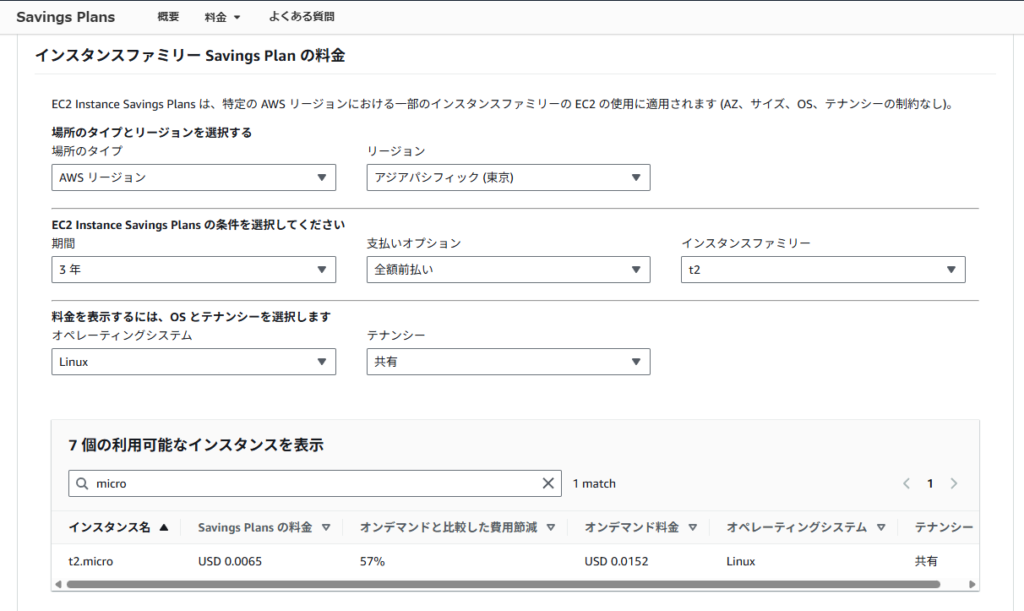1024x611 pixels.
Task: Go to next page with right chevron
Action: (953, 484)
